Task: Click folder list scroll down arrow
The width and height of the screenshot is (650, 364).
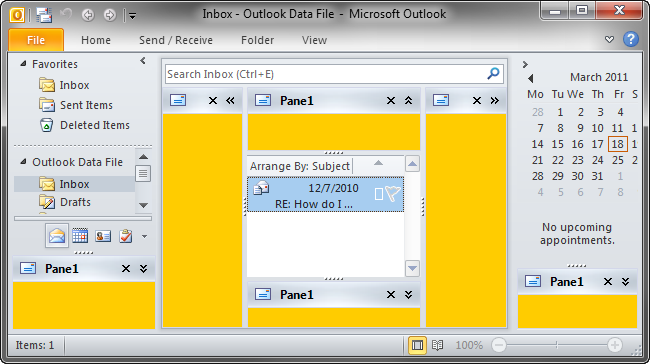Action: point(143,205)
